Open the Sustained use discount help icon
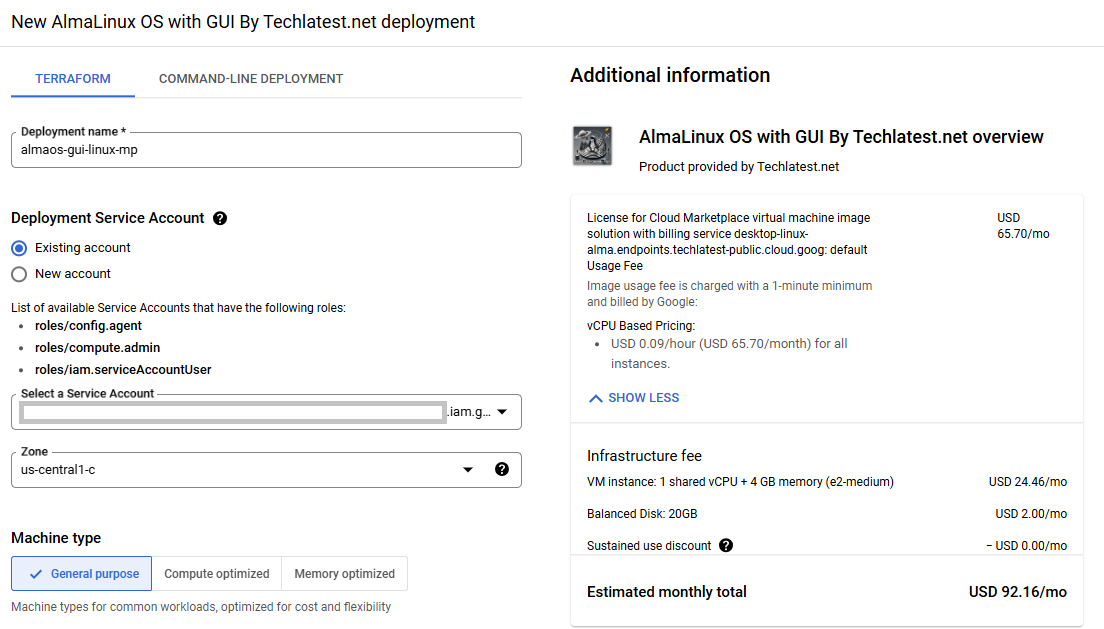1104x629 pixels. coord(726,545)
